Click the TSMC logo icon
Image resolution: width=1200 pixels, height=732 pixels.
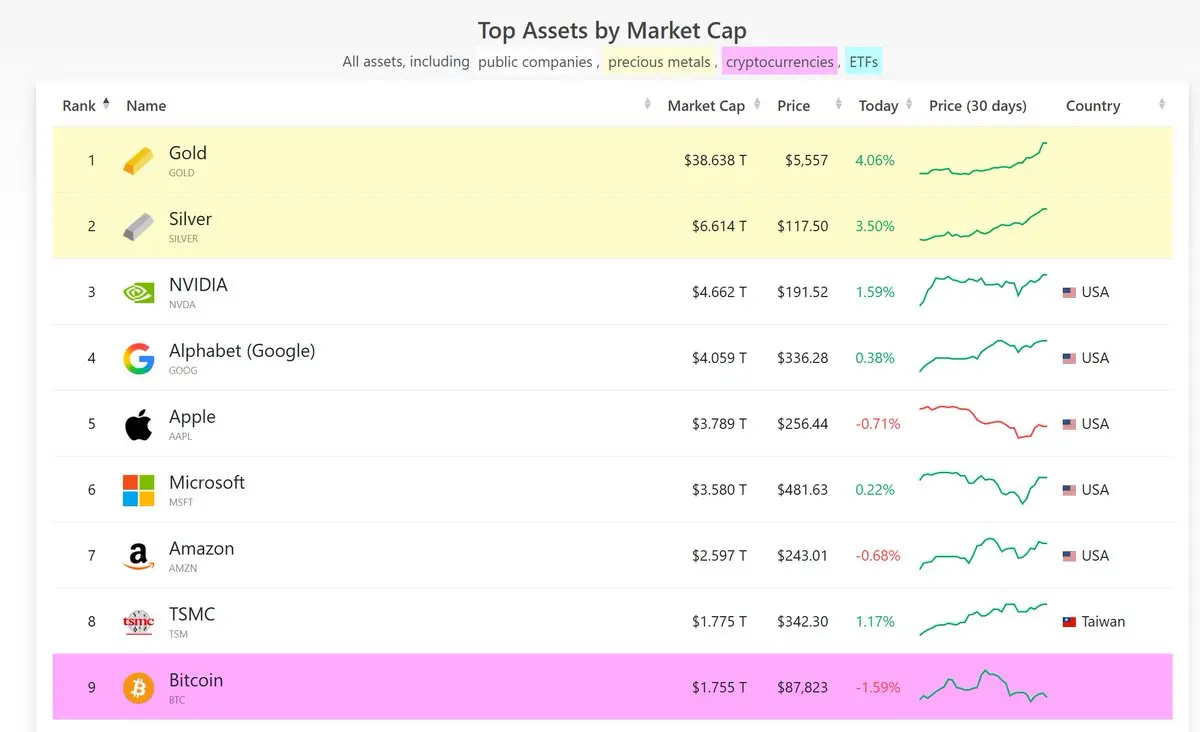[x=138, y=622]
